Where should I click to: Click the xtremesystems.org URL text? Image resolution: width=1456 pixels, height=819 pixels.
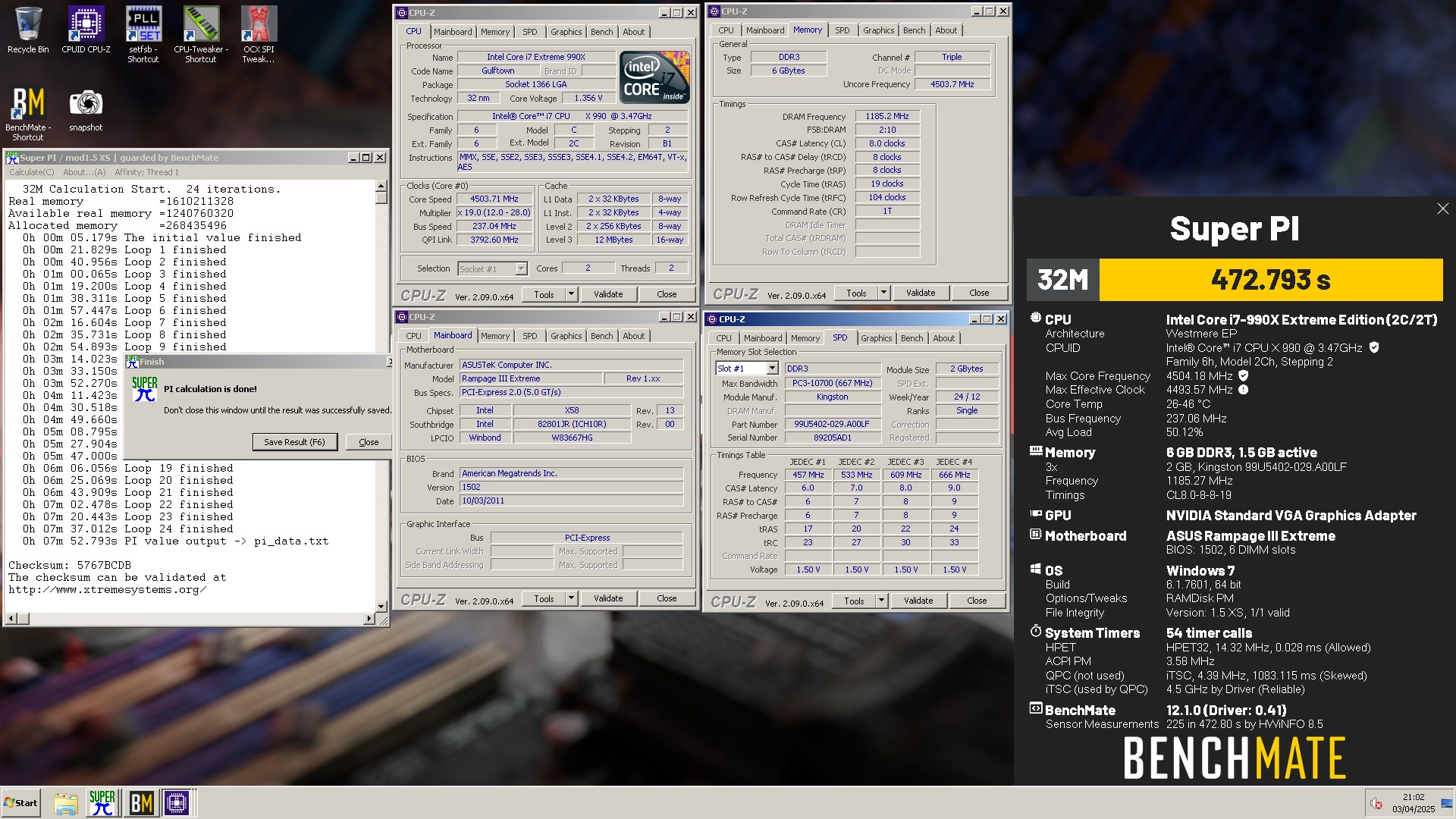tap(107, 590)
